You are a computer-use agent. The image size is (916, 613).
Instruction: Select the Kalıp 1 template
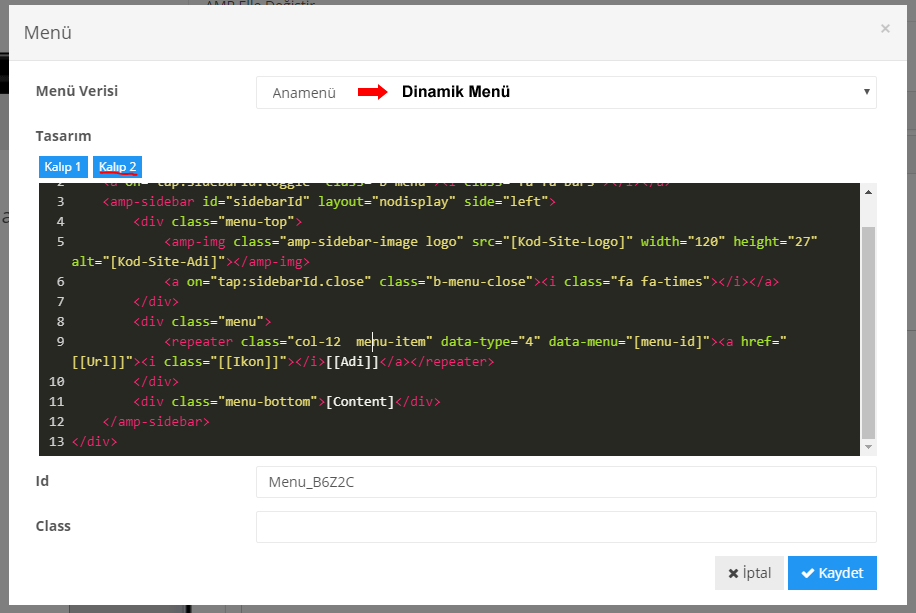pos(63,166)
